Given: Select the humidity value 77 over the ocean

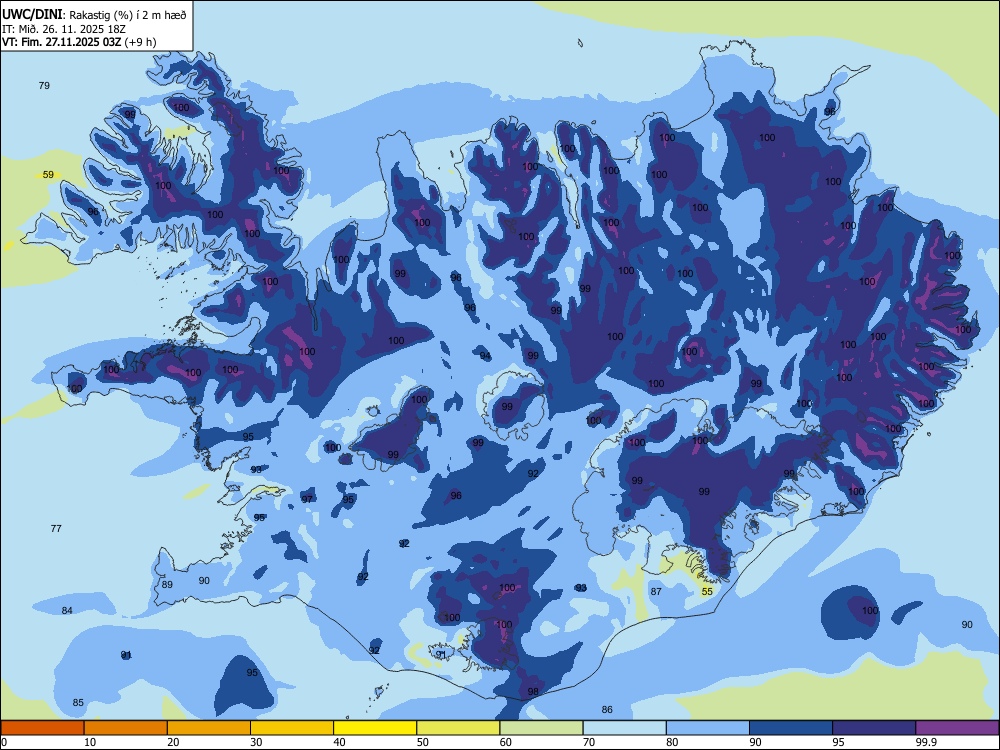Looking at the screenshot, I should pyautogui.click(x=56, y=529).
